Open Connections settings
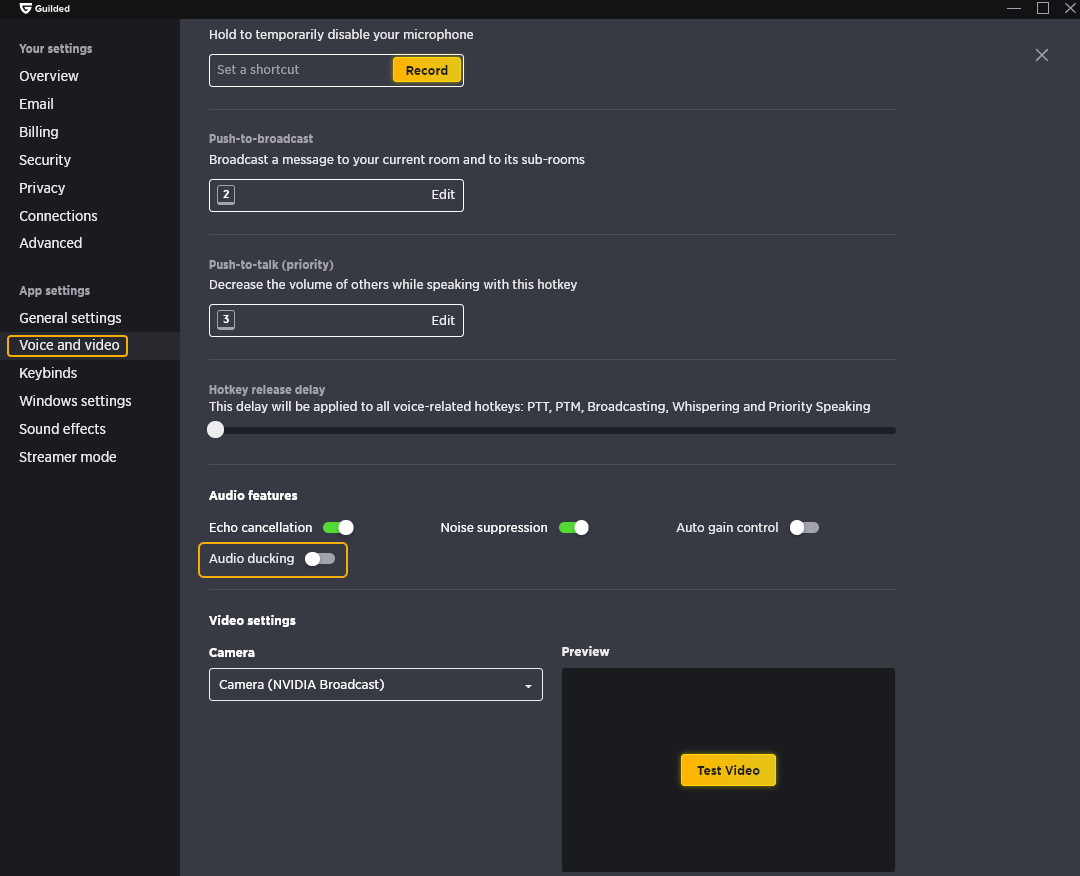The image size is (1080, 876). click(59, 216)
